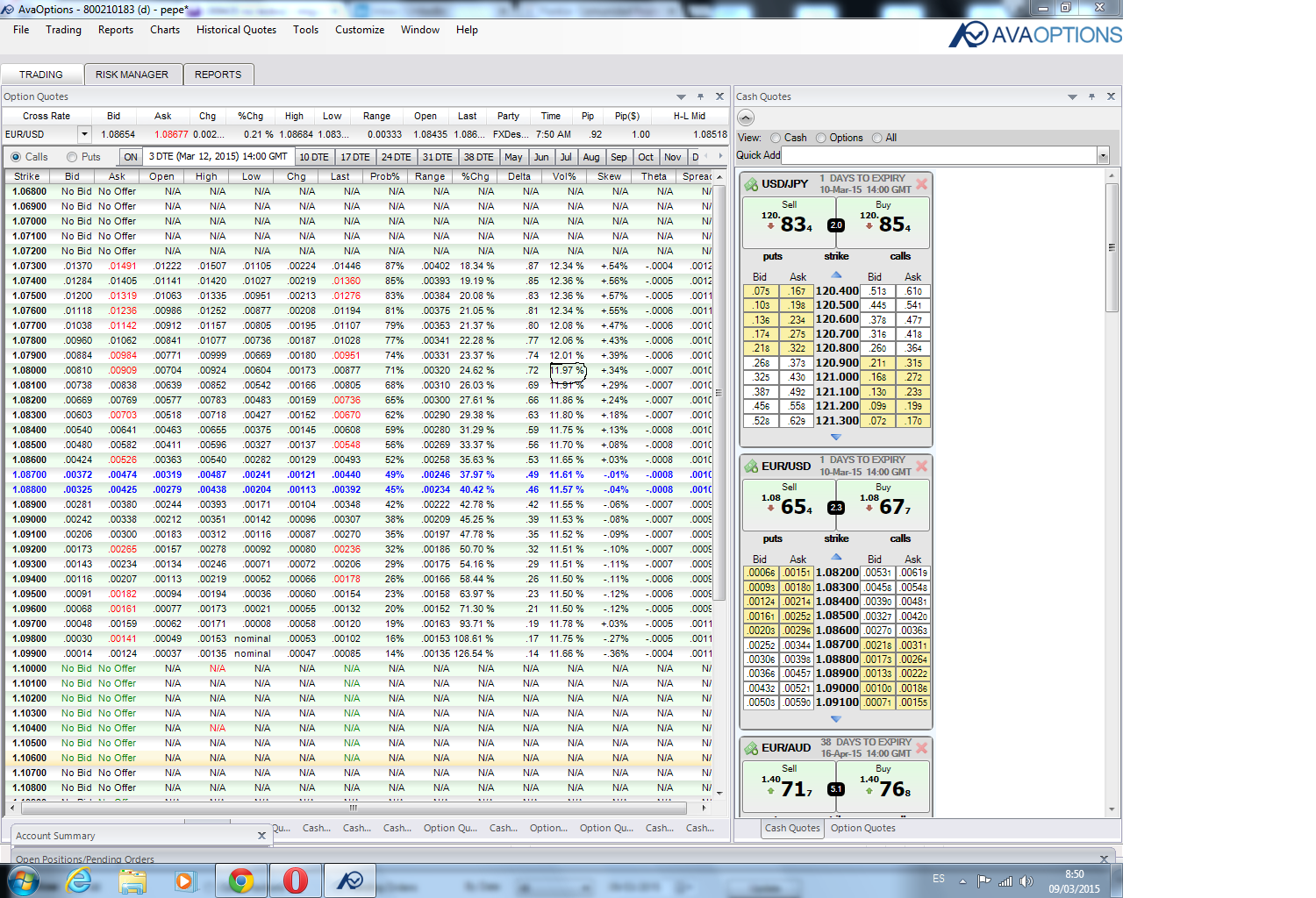Close the Option Quotes panel
Image resolution: width=1316 pixels, height=898 pixels.
click(719, 96)
